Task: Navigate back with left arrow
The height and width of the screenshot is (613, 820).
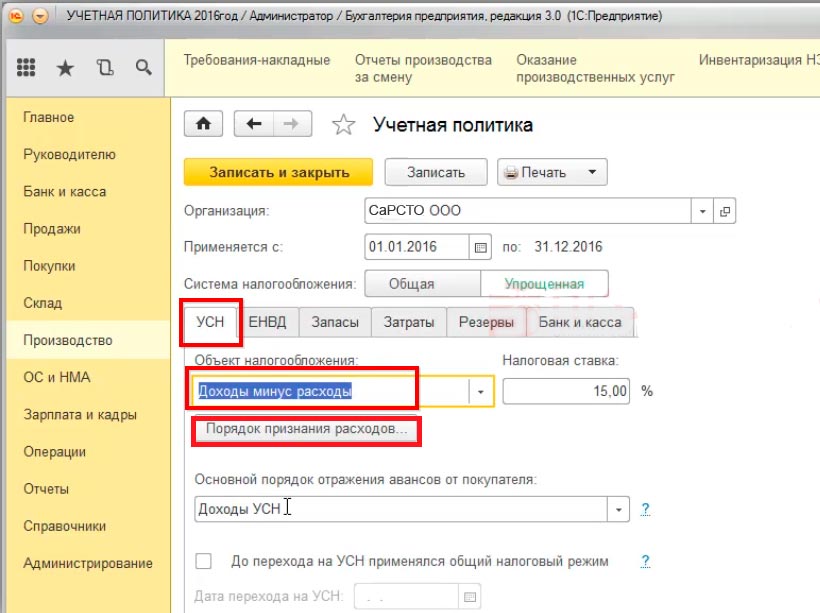Action: [254, 124]
